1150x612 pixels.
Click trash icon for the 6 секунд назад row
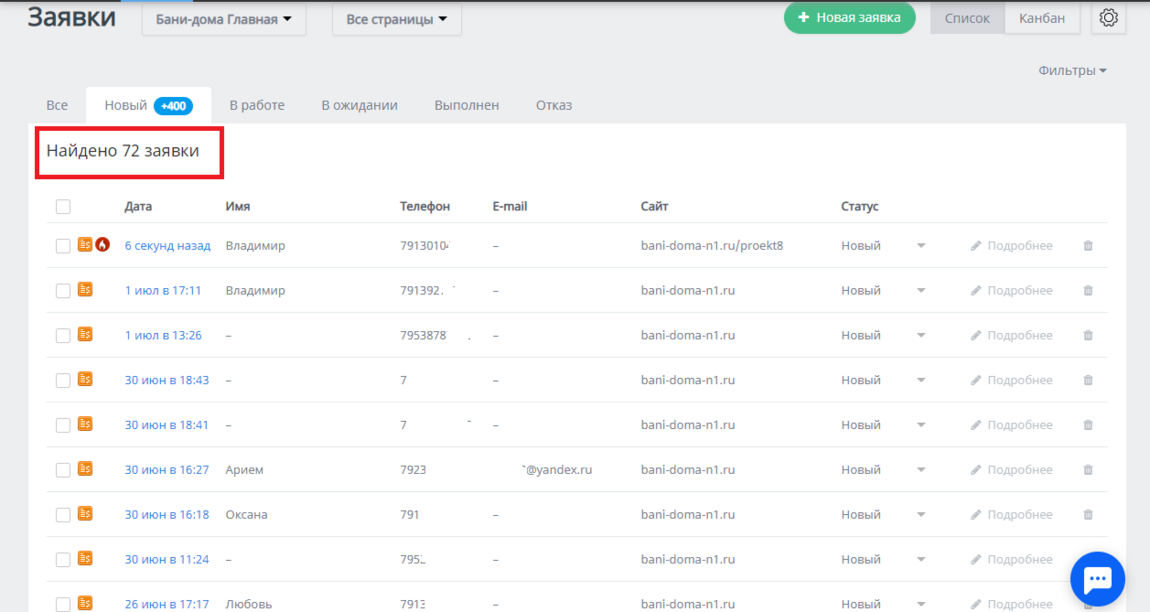[1088, 246]
